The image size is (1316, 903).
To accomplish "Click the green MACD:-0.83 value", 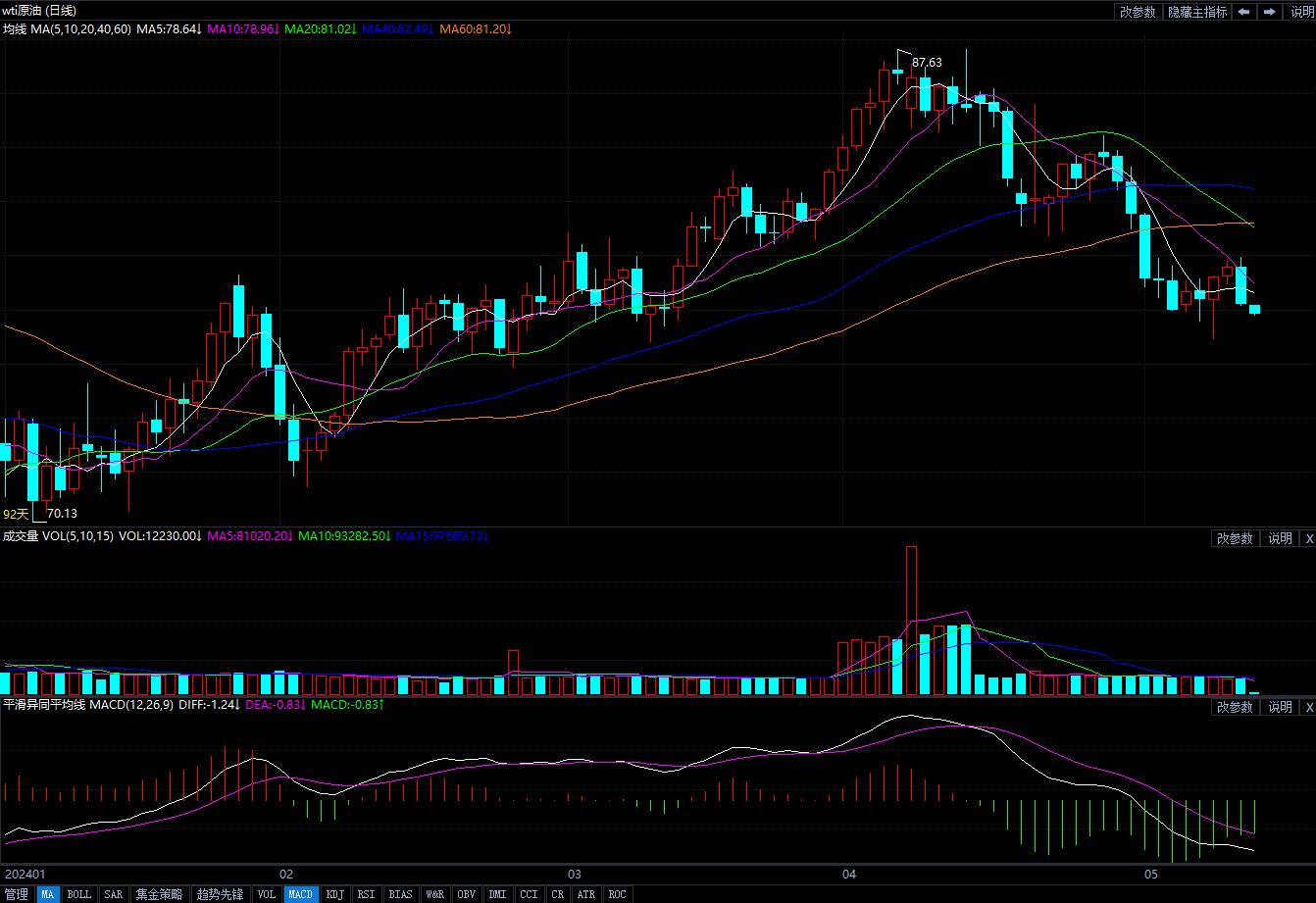I will pyautogui.click(x=347, y=705).
